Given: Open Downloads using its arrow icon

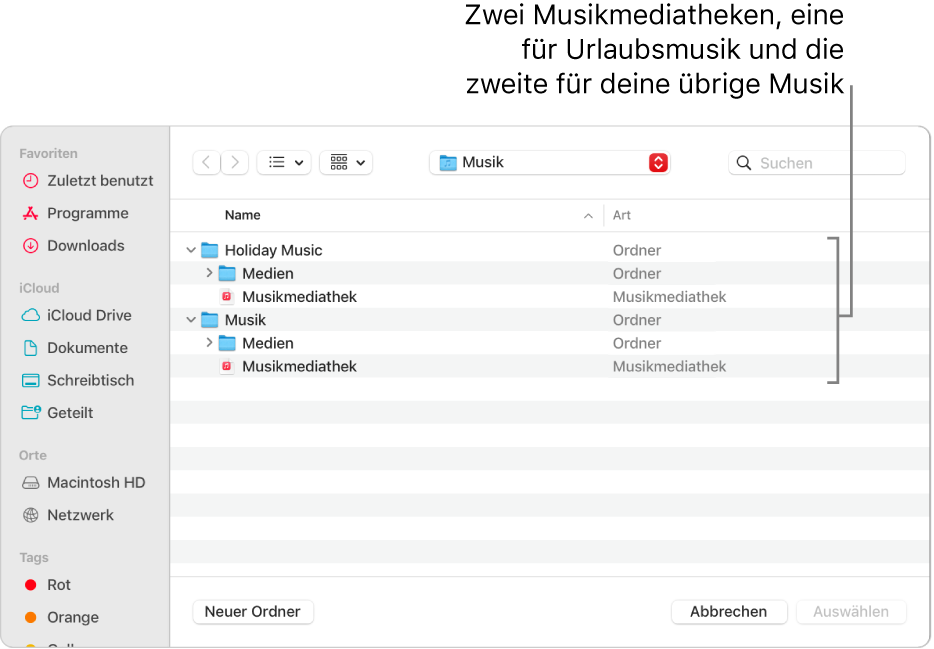Looking at the screenshot, I should [31, 246].
